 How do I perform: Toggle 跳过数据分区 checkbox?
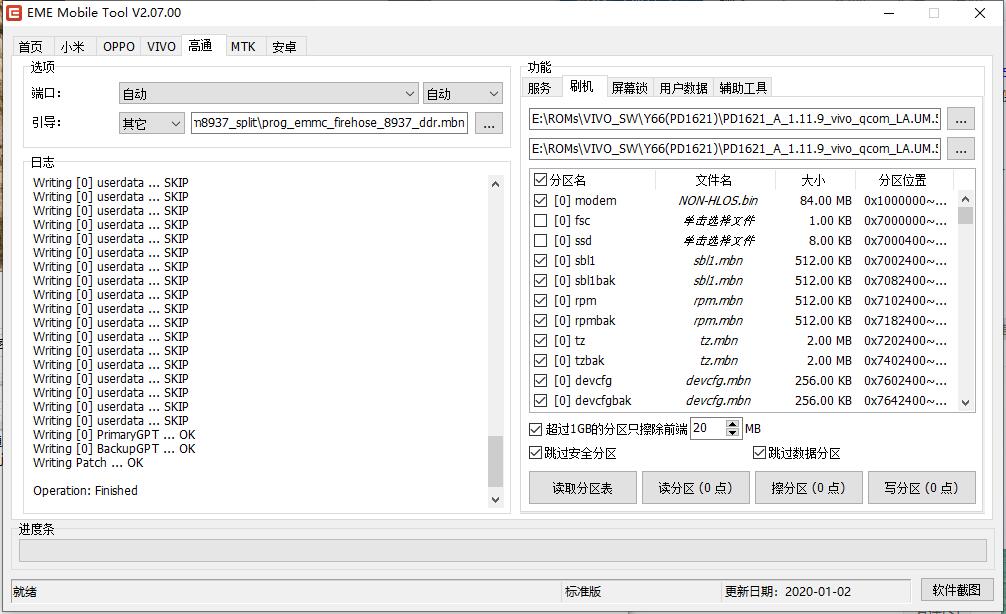pyautogui.click(x=760, y=453)
